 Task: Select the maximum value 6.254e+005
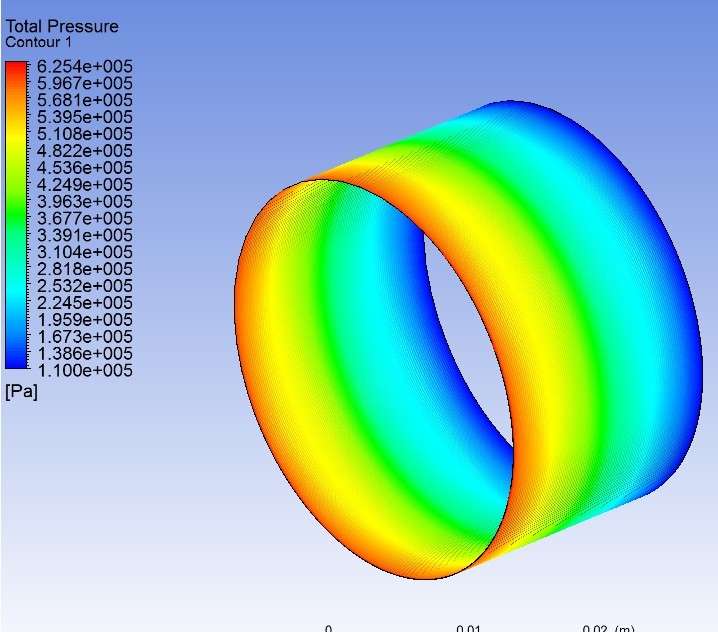coord(85,66)
